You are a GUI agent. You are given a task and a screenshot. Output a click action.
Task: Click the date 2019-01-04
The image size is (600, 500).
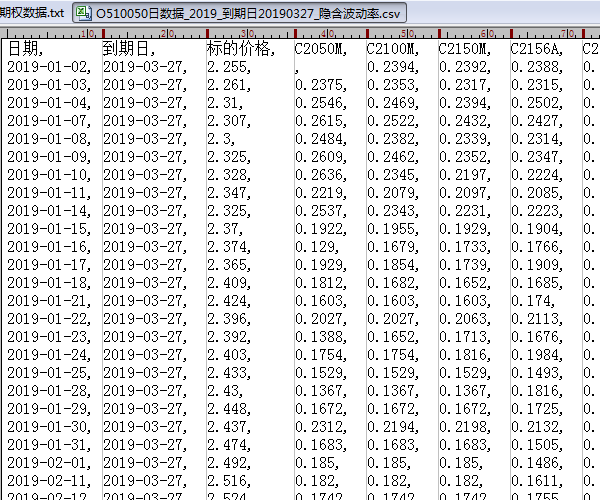49,103
